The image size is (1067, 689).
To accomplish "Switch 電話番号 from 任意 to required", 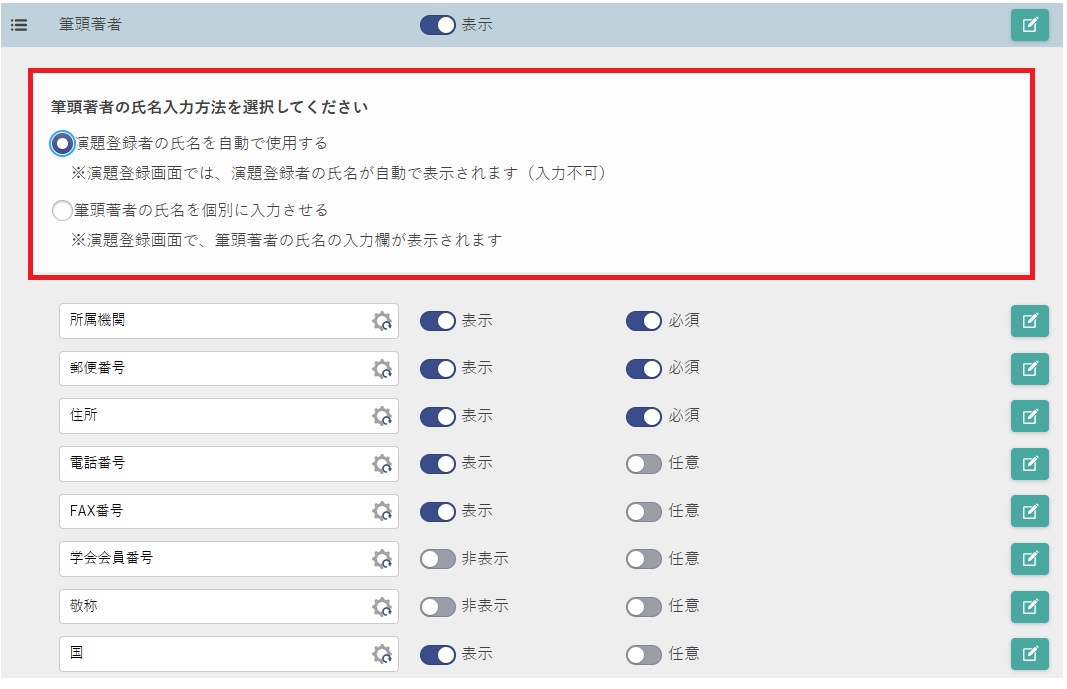I will (x=644, y=464).
